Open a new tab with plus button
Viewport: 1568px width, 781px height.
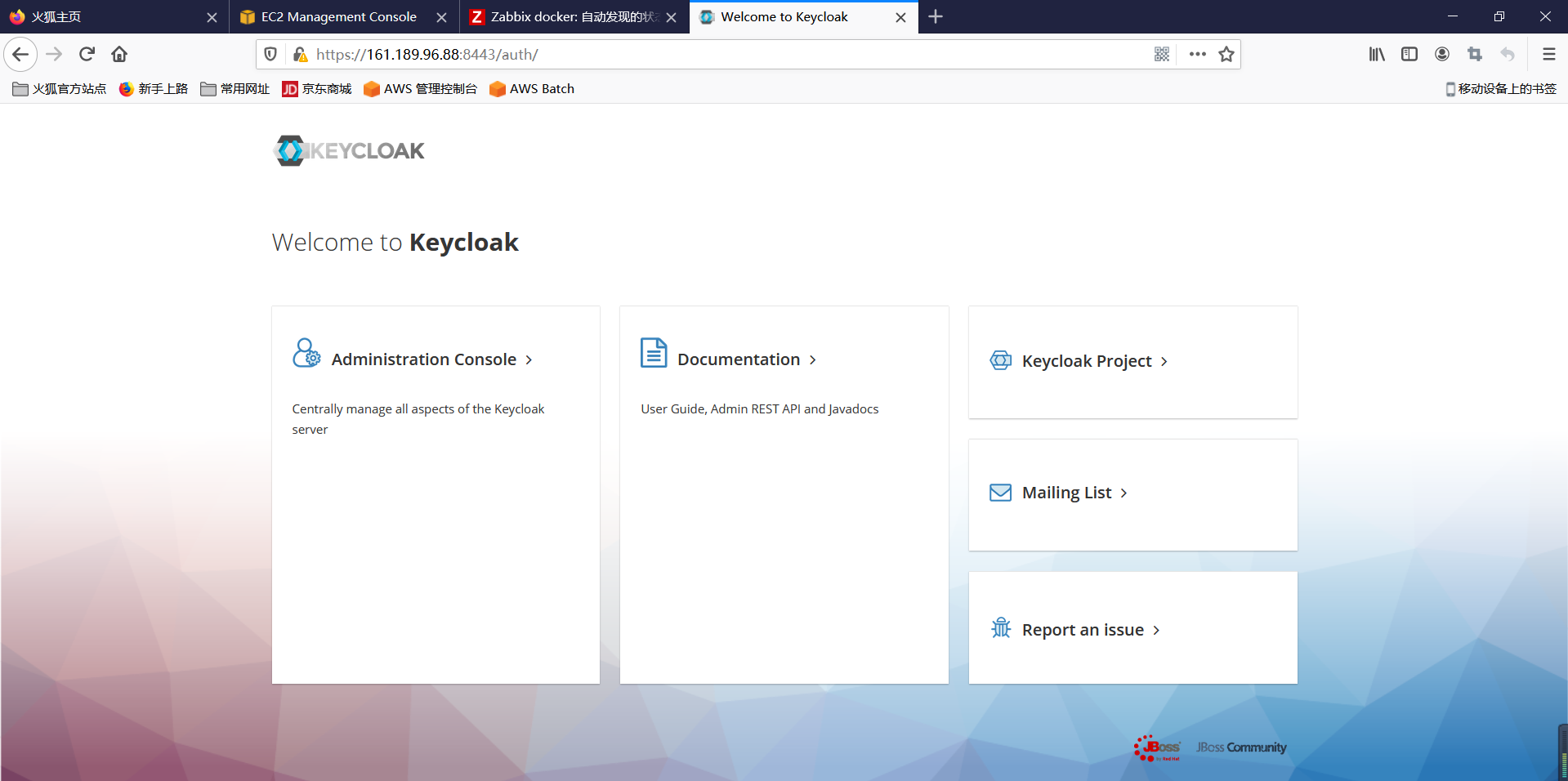tap(936, 16)
